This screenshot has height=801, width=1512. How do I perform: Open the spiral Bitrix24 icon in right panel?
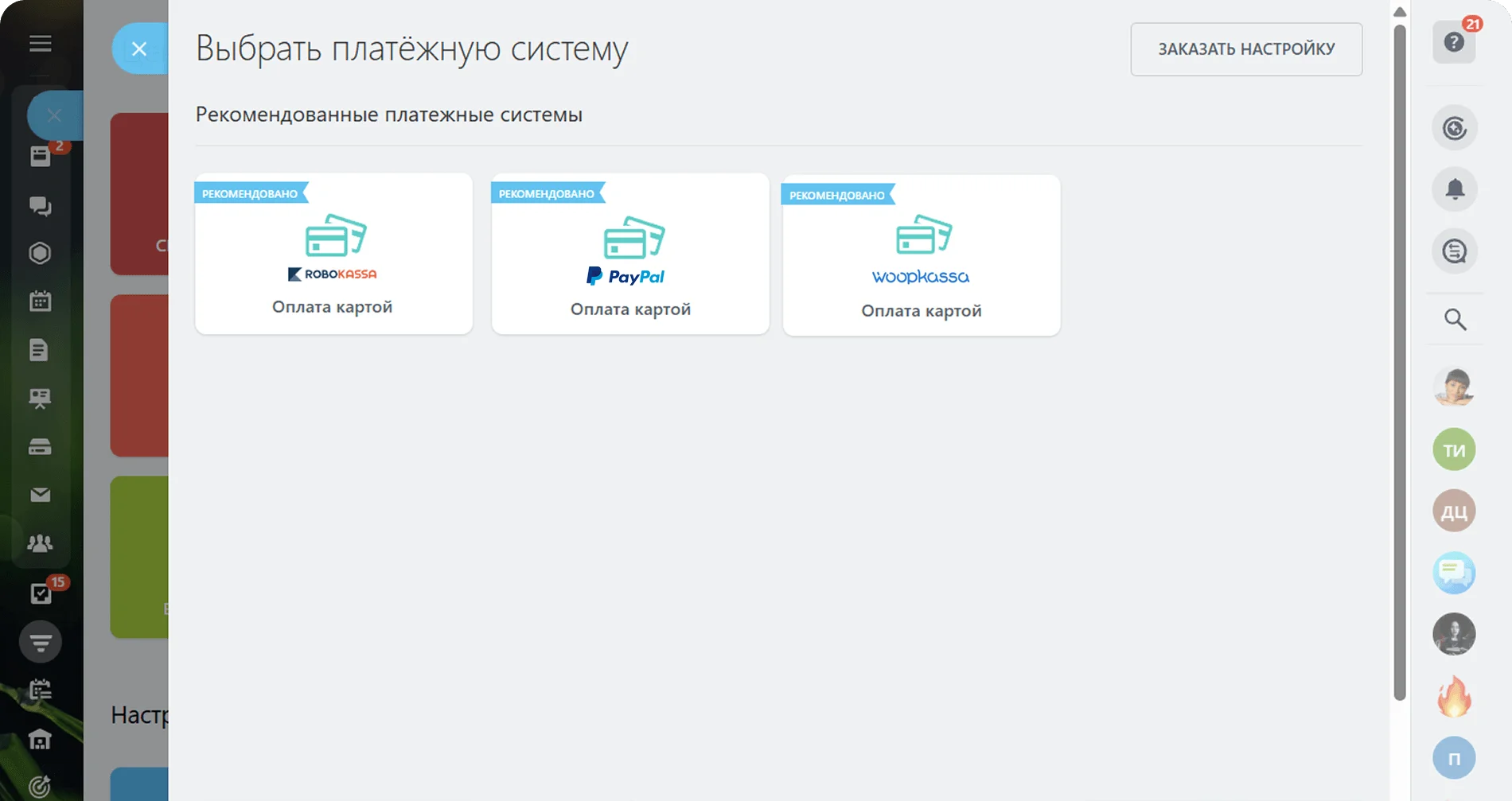click(1455, 128)
